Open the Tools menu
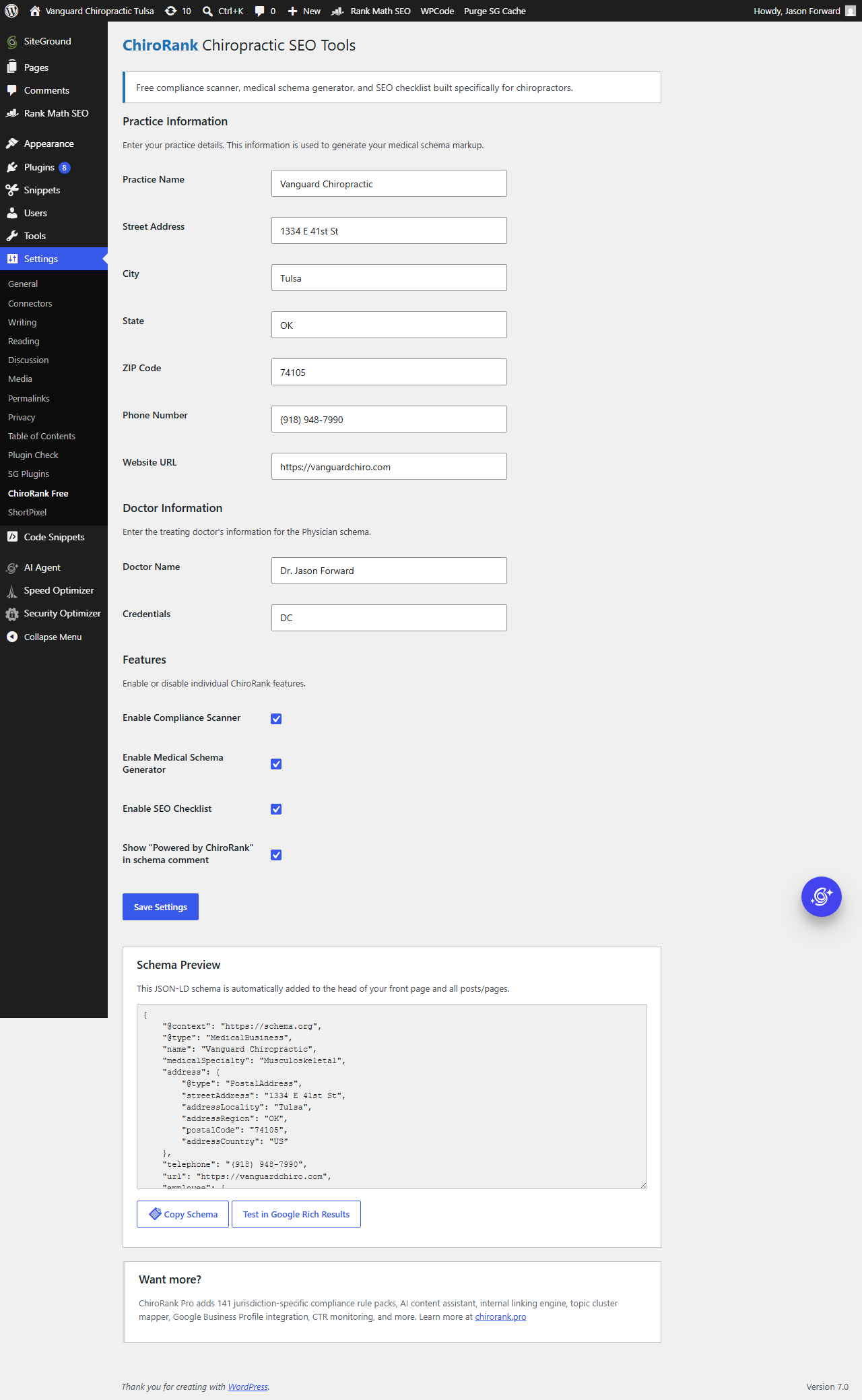The width and height of the screenshot is (862, 1400). tap(54, 236)
